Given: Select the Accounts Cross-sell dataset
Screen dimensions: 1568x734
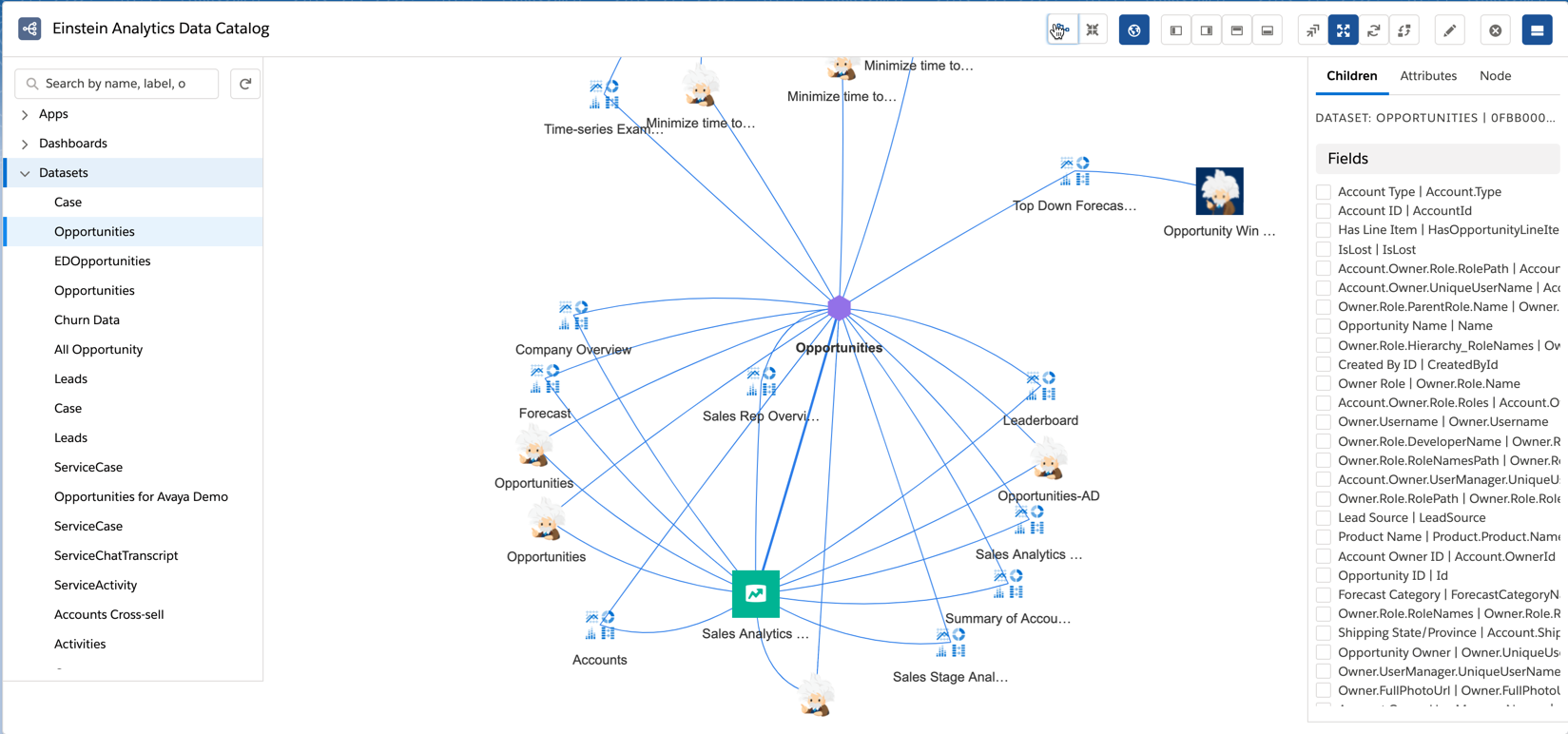Looking at the screenshot, I should pos(108,615).
